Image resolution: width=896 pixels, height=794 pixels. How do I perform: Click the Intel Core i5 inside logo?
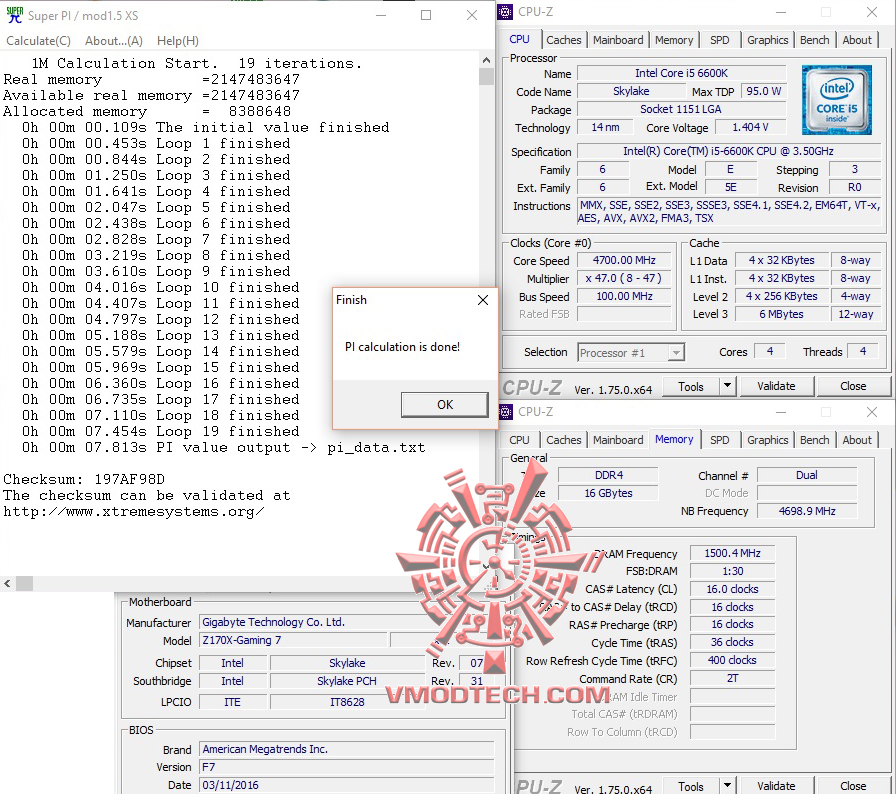[837, 100]
